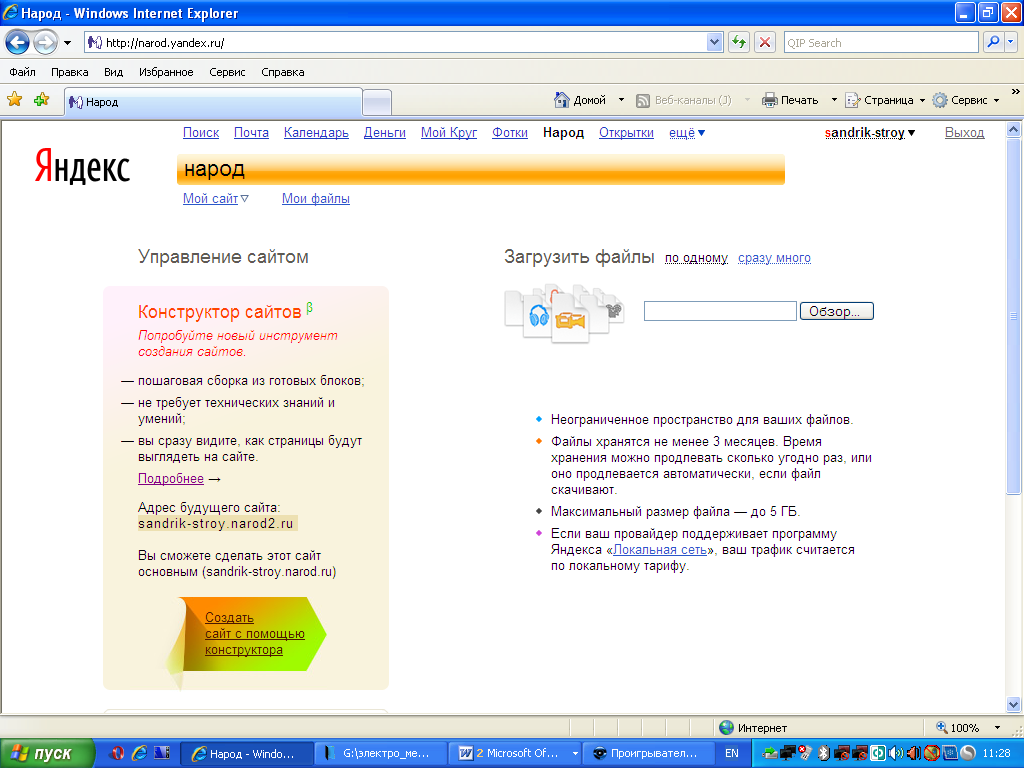
Task: Click the пуск Start button
Action: (47, 754)
